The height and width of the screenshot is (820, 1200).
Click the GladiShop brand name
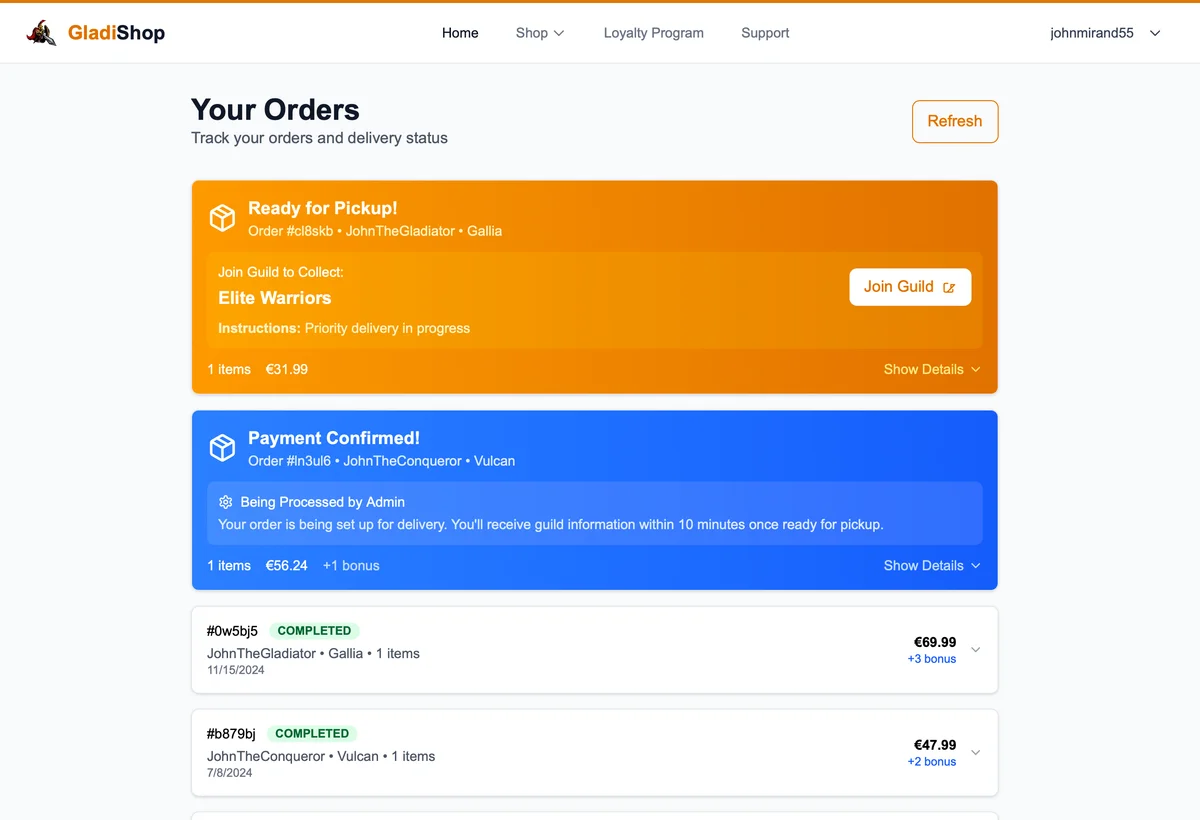click(x=116, y=33)
